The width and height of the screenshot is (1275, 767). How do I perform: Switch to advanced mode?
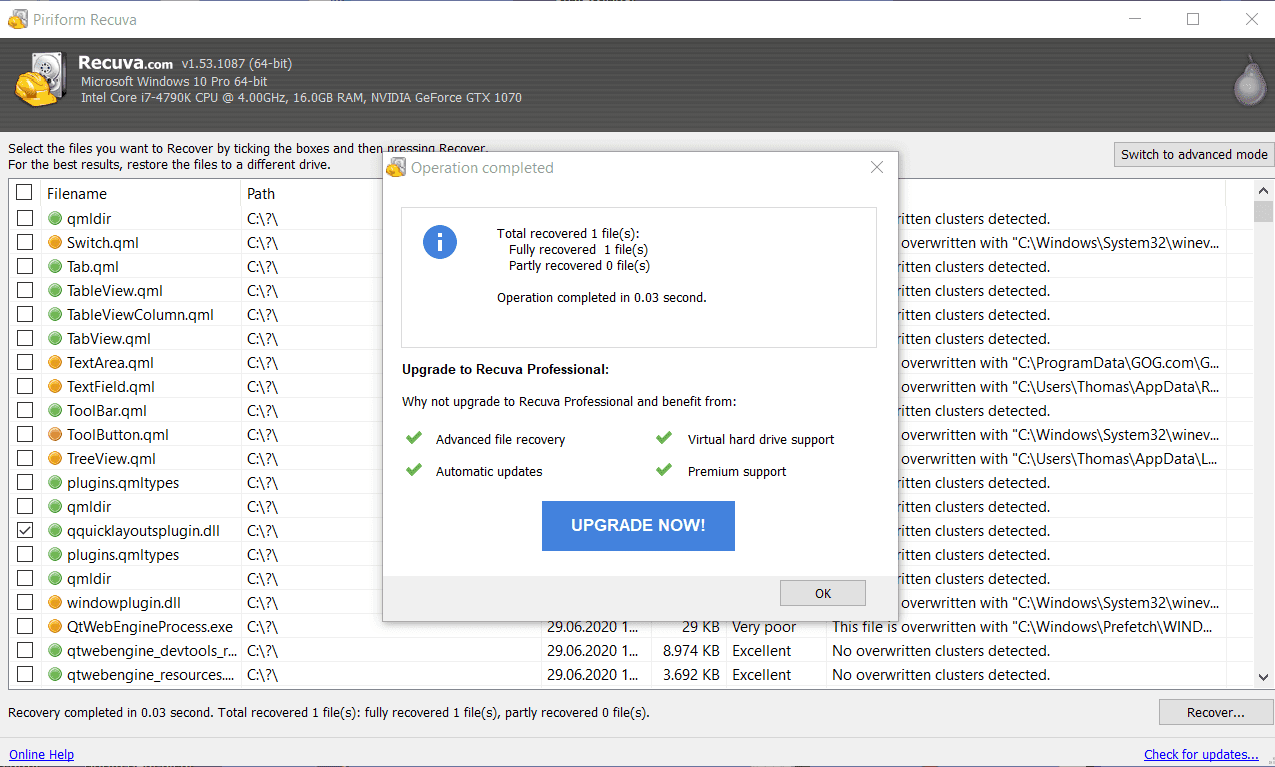pyautogui.click(x=1193, y=154)
